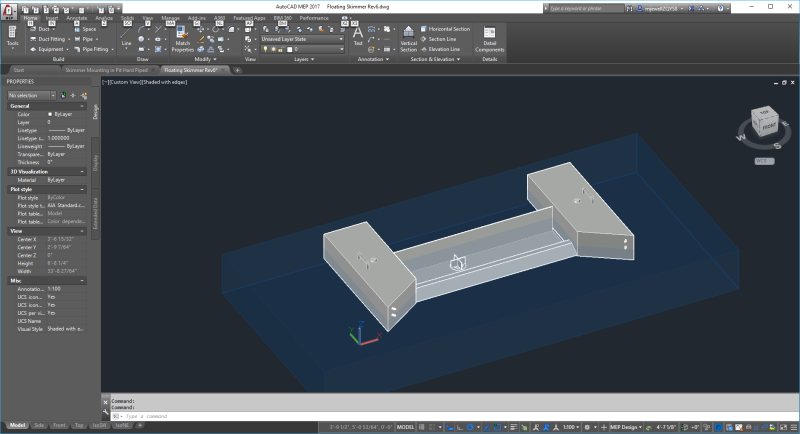Screen dimensions: 800x434
Task: Collapse the Plot style section
Action: point(82,189)
